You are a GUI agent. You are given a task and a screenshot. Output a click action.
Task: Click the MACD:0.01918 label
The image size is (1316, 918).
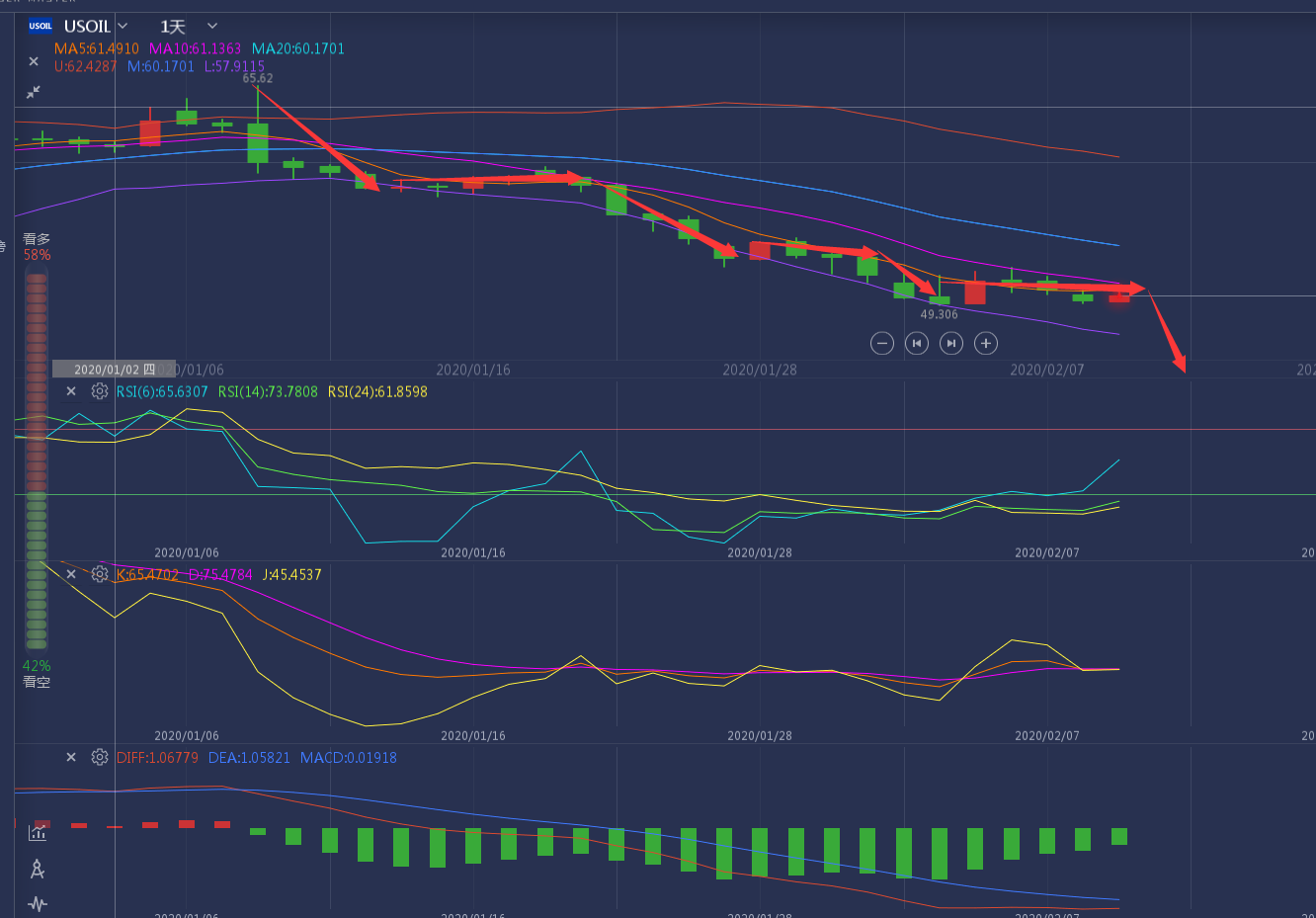(x=349, y=758)
